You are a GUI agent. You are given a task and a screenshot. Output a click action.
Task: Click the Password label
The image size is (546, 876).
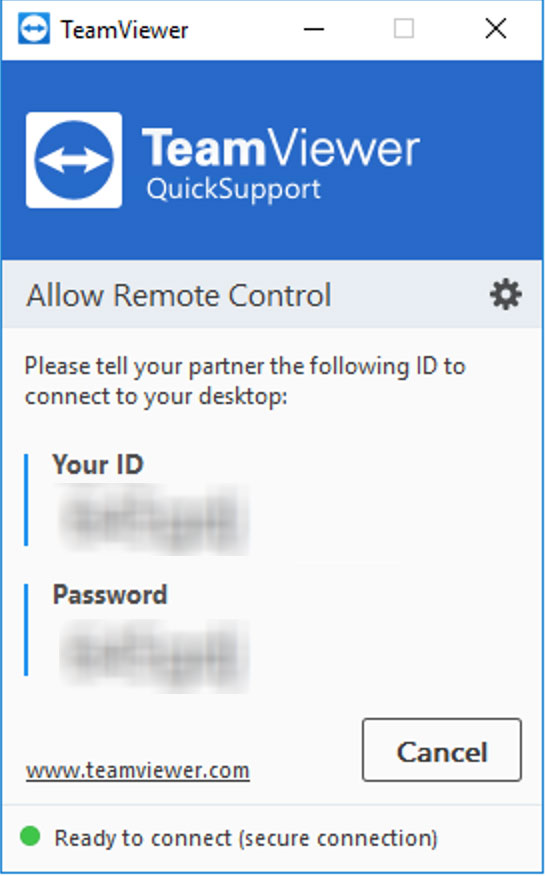(110, 594)
